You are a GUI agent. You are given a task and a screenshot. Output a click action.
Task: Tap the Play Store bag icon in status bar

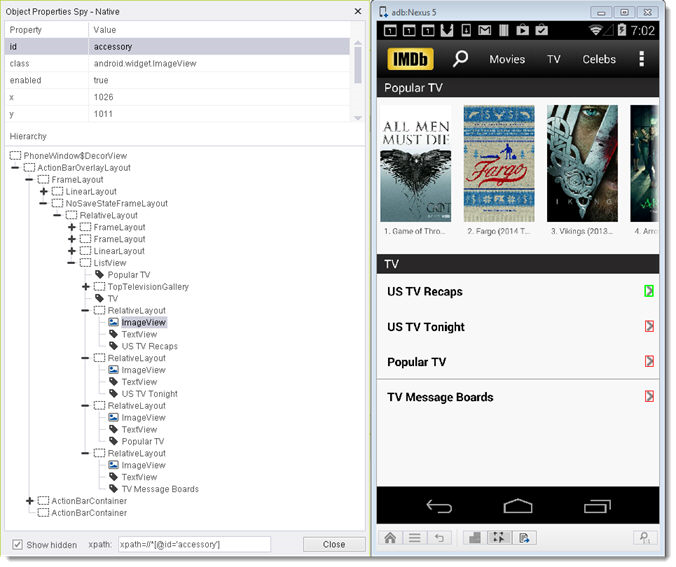525,31
